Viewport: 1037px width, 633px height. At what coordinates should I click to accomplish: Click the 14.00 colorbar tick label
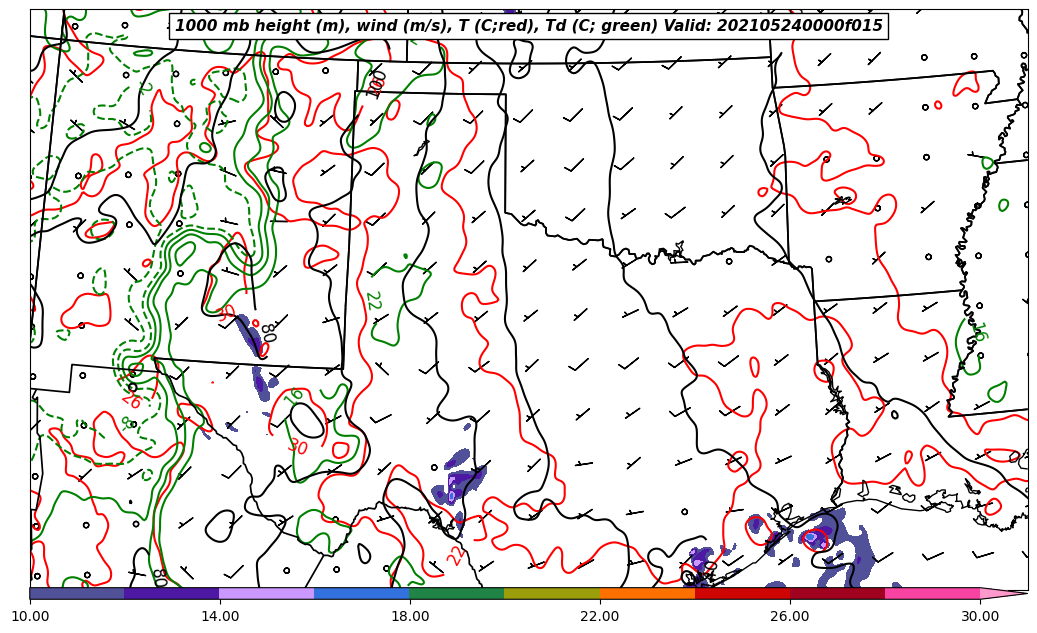[220, 616]
